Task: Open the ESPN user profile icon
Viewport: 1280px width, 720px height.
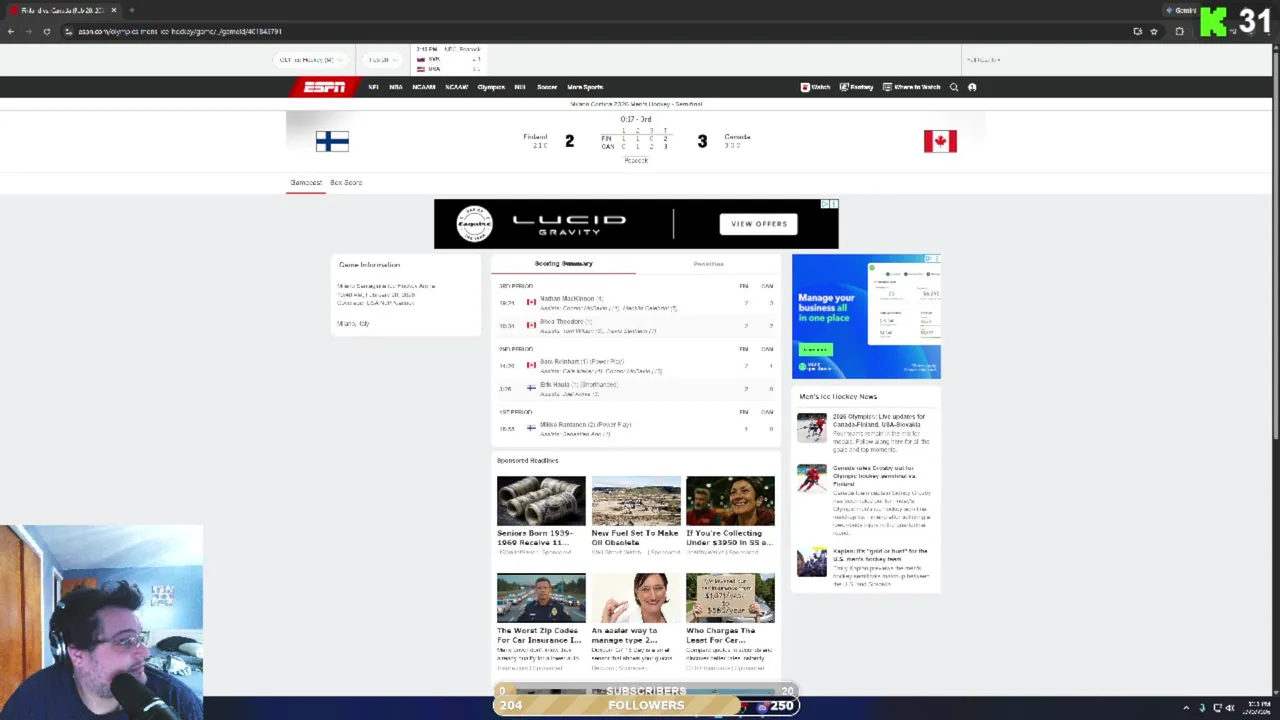Action: pos(972,87)
